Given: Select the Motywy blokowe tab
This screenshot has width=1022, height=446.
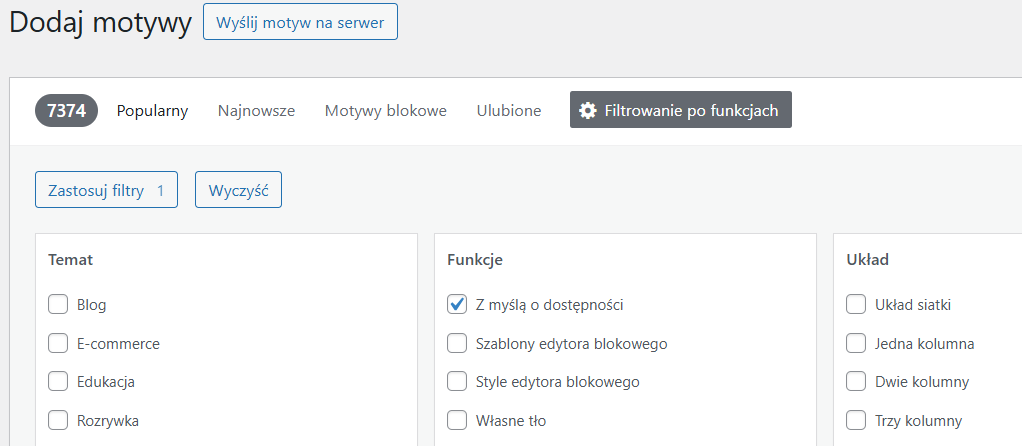Looking at the screenshot, I should click(385, 111).
